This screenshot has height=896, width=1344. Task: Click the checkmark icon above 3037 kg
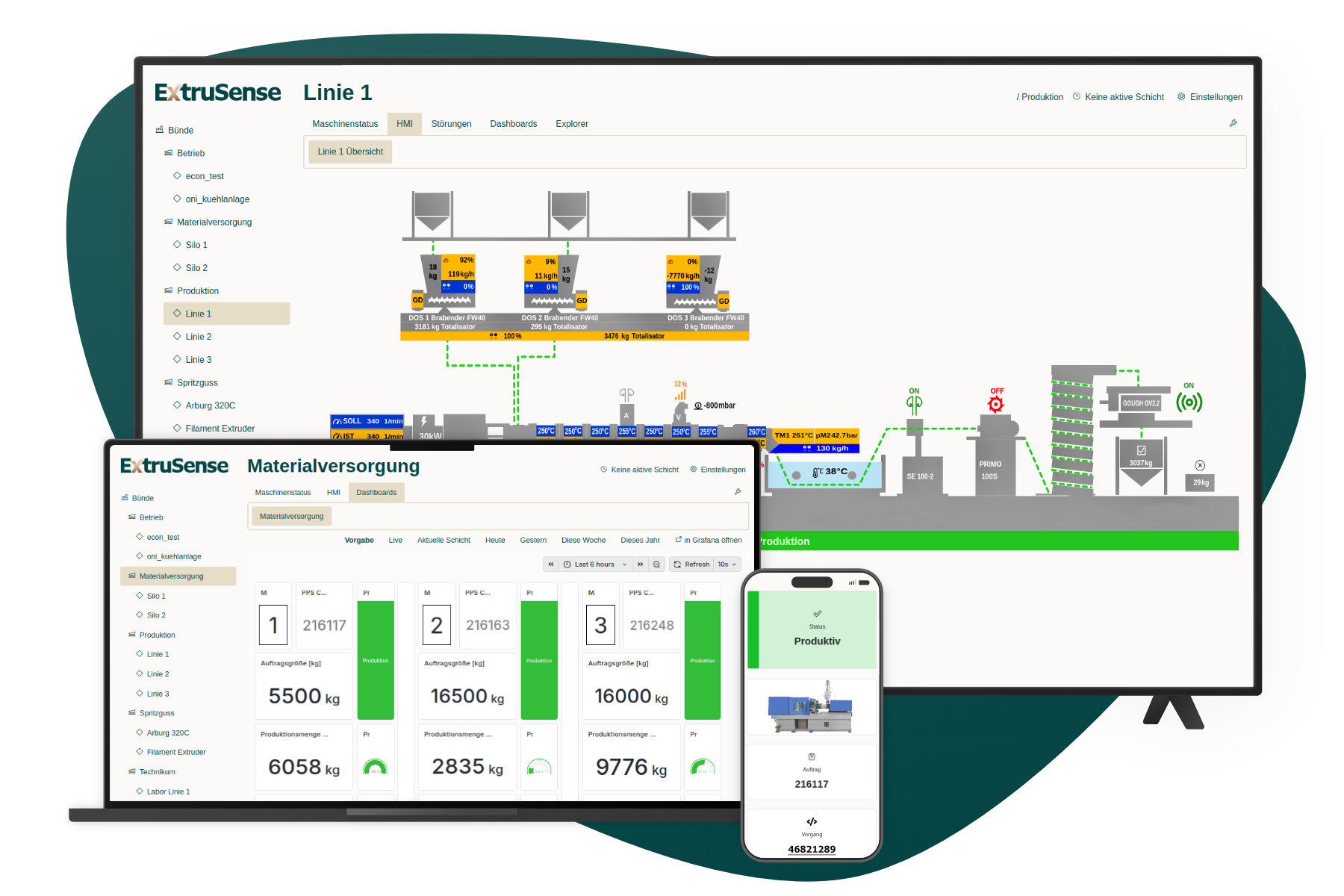tap(1142, 450)
